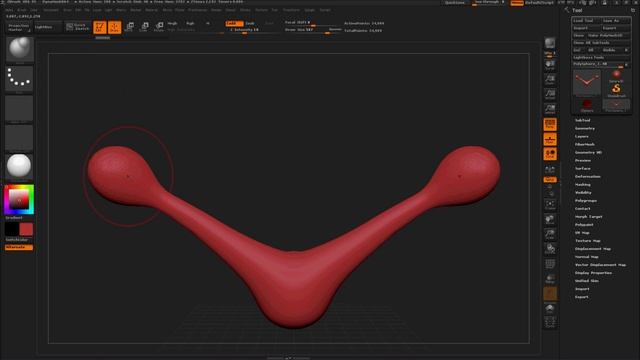Expand the Layers section
The image size is (640, 360).
pyautogui.click(x=581, y=136)
